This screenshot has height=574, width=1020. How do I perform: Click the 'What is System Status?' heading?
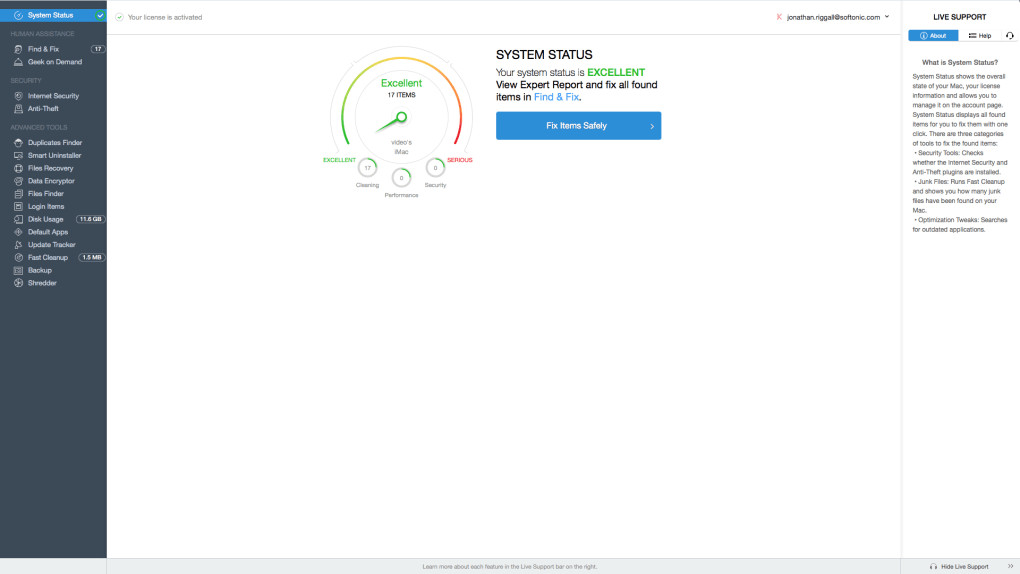[960, 62]
